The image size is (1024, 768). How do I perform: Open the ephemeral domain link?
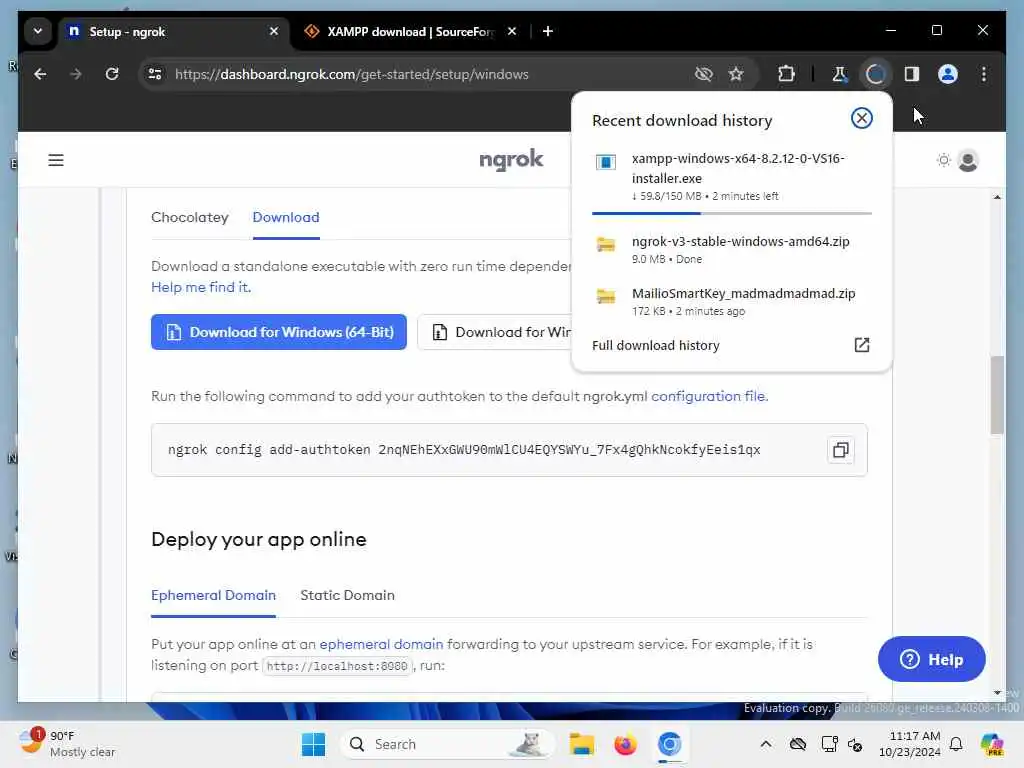pyautogui.click(x=381, y=645)
